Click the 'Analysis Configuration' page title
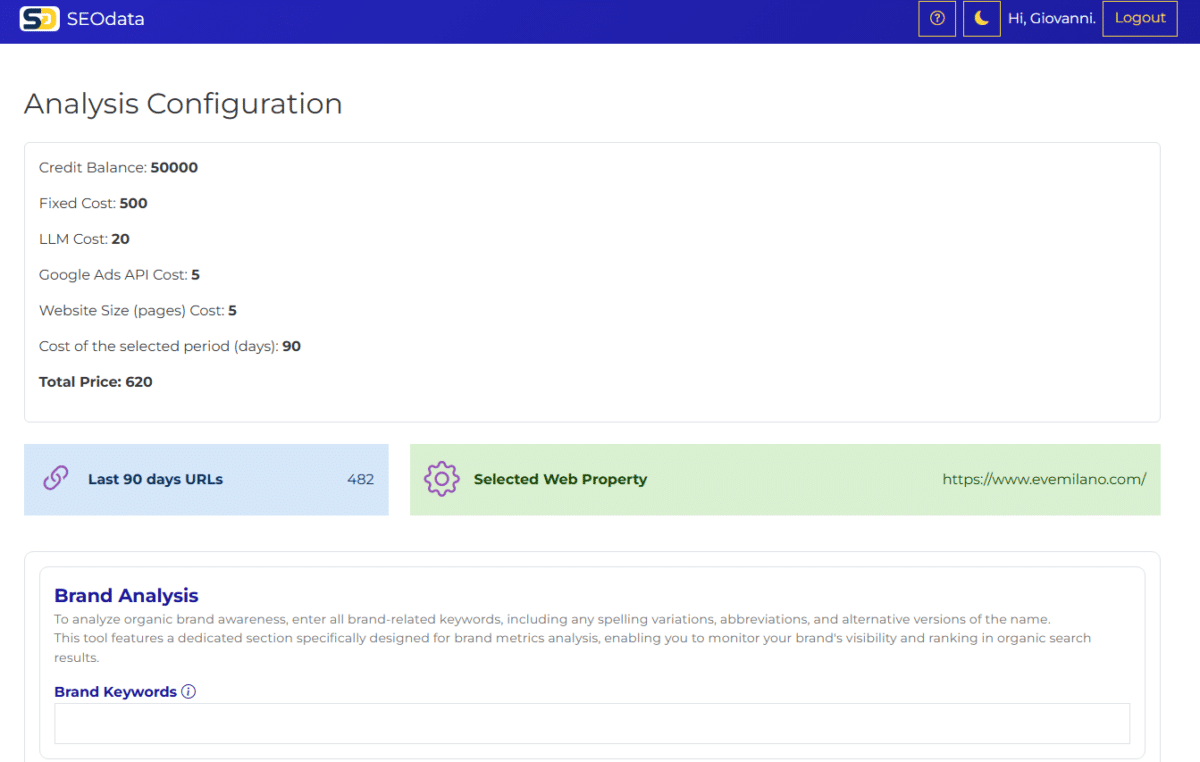The image size is (1200, 762). pyautogui.click(x=183, y=104)
